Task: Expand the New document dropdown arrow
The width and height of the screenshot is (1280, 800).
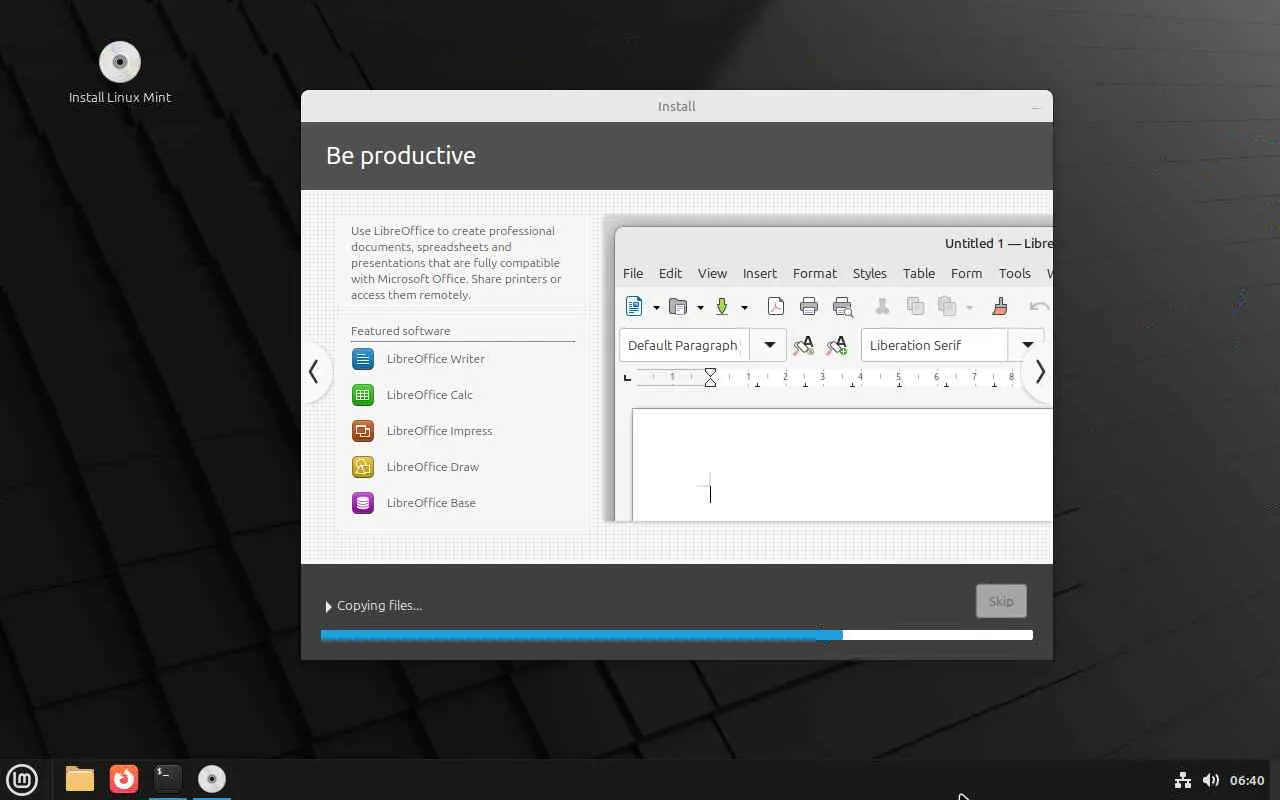Action: click(656, 308)
